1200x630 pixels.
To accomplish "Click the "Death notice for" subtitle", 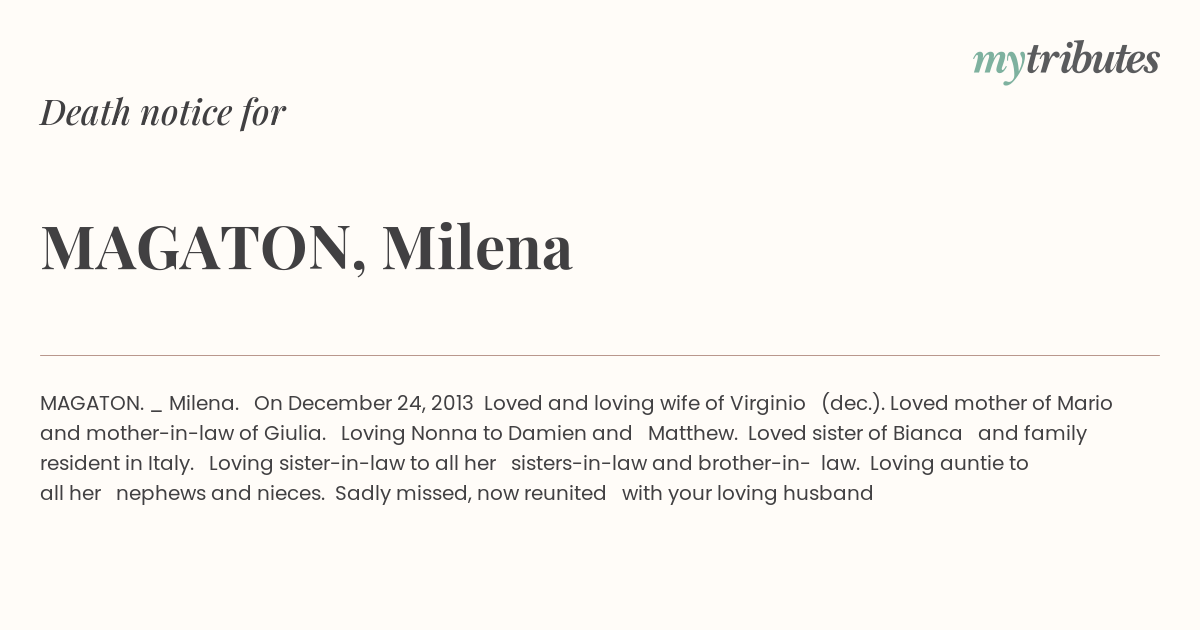I will (x=163, y=112).
